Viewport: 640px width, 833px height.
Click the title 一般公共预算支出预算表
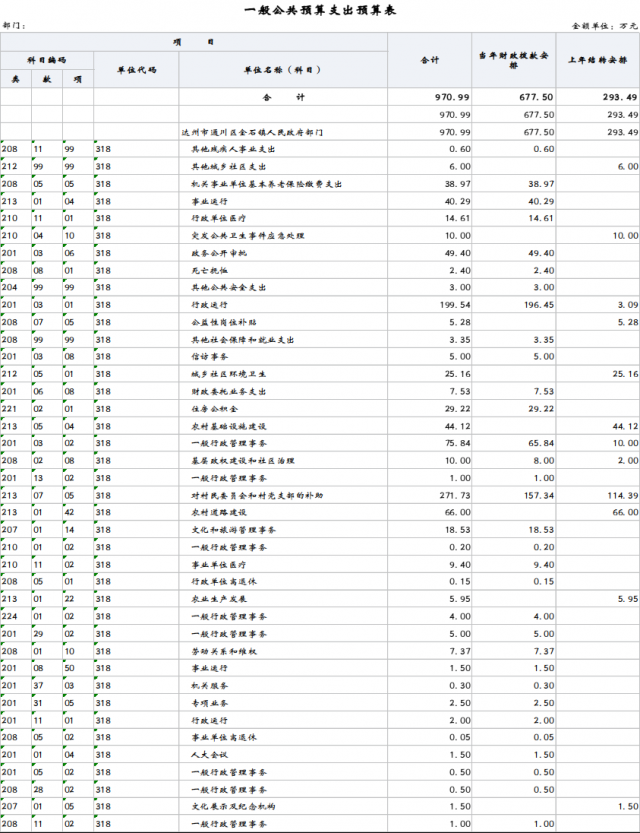(x=319, y=8)
